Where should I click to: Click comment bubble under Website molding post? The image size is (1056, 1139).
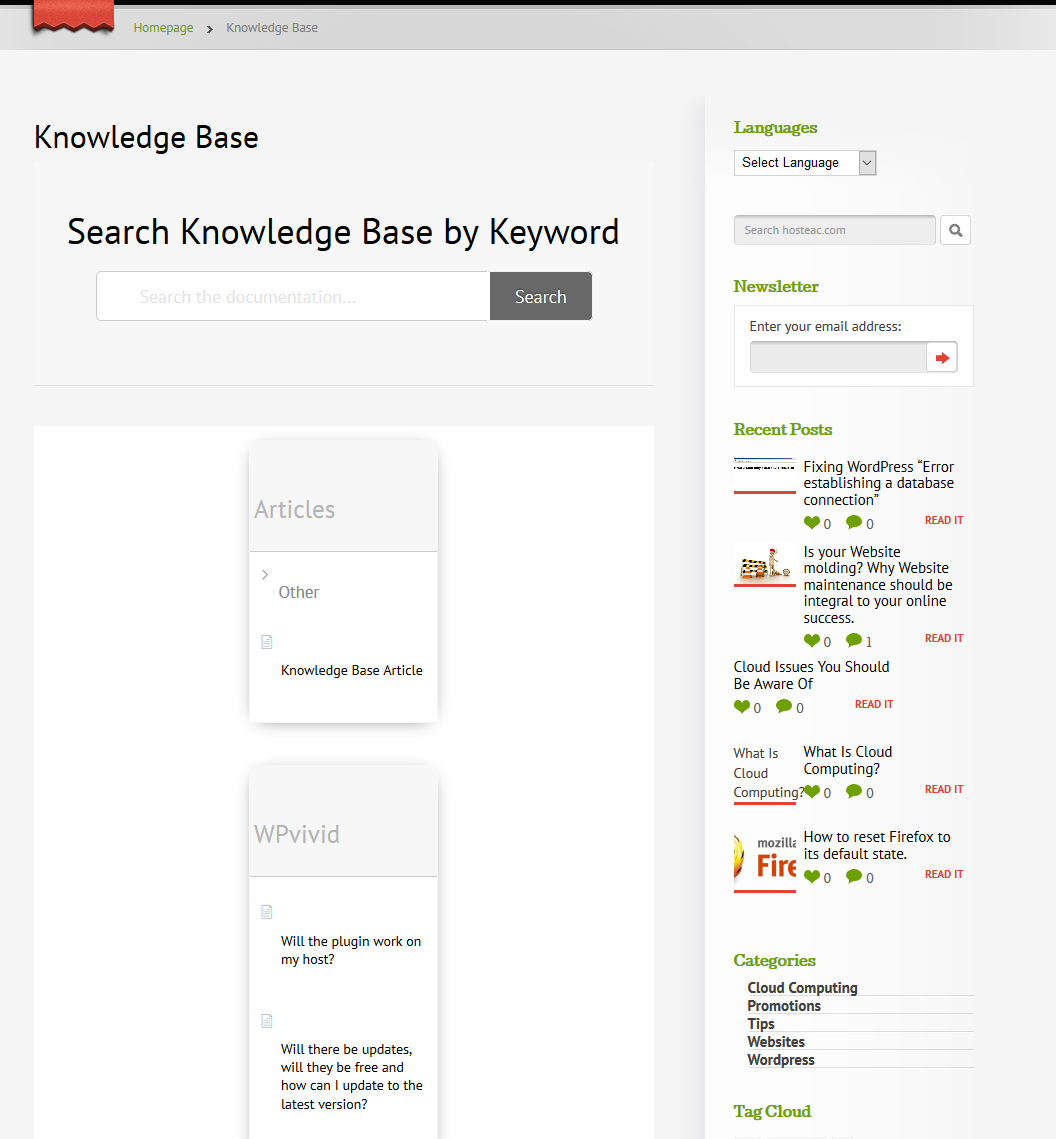tap(853, 640)
